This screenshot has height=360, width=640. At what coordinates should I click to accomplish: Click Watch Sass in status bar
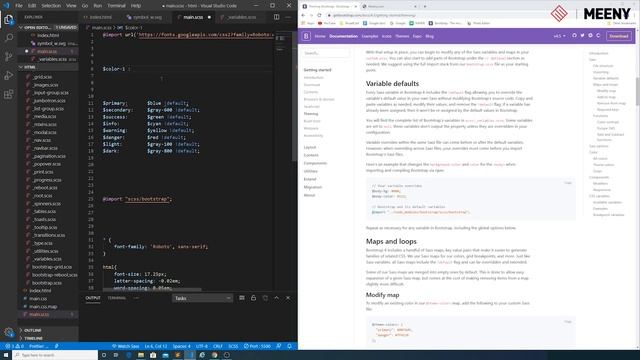pyautogui.click(x=126, y=346)
